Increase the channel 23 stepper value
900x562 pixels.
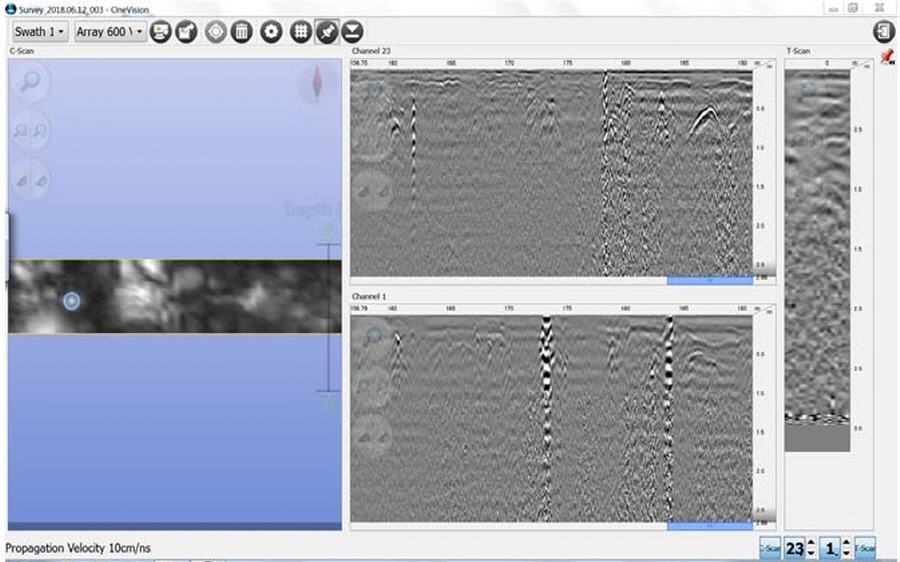[x=810, y=543]
